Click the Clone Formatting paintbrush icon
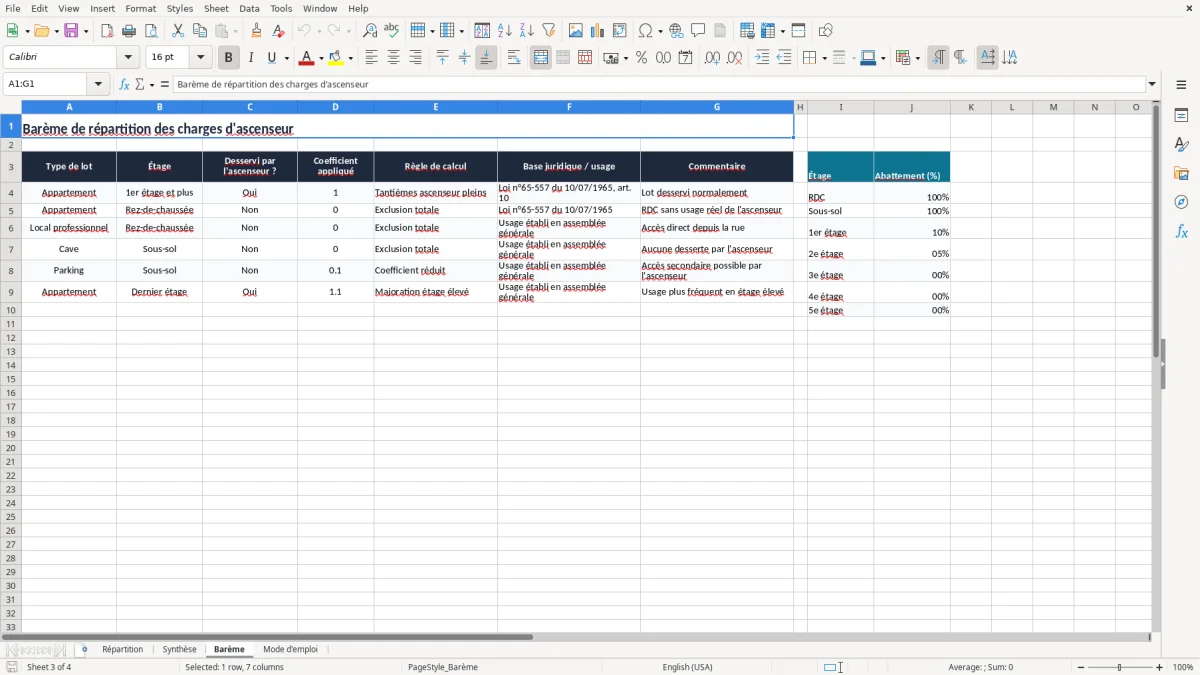 256,31
